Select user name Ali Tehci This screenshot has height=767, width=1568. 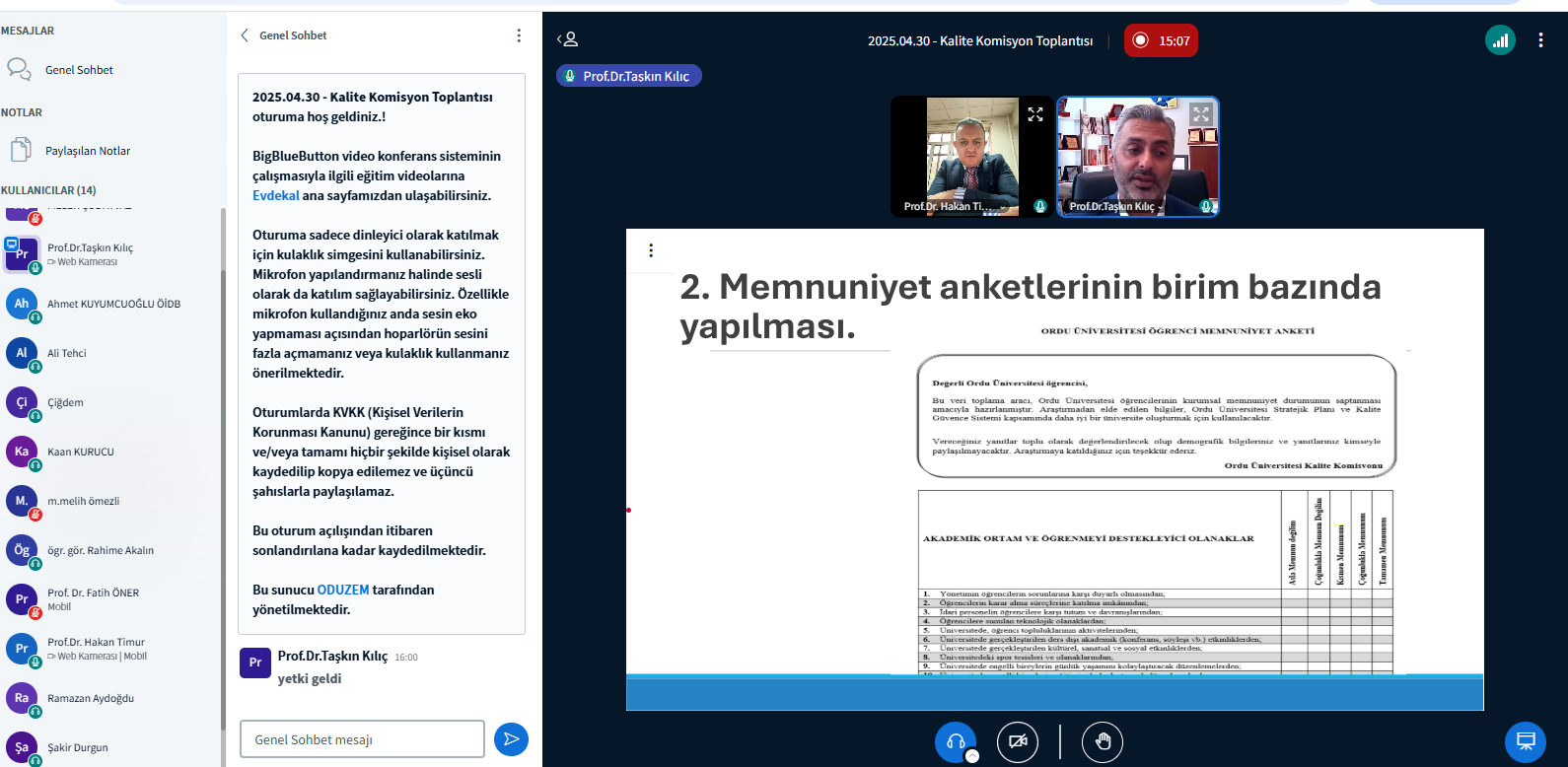(67, 353)
